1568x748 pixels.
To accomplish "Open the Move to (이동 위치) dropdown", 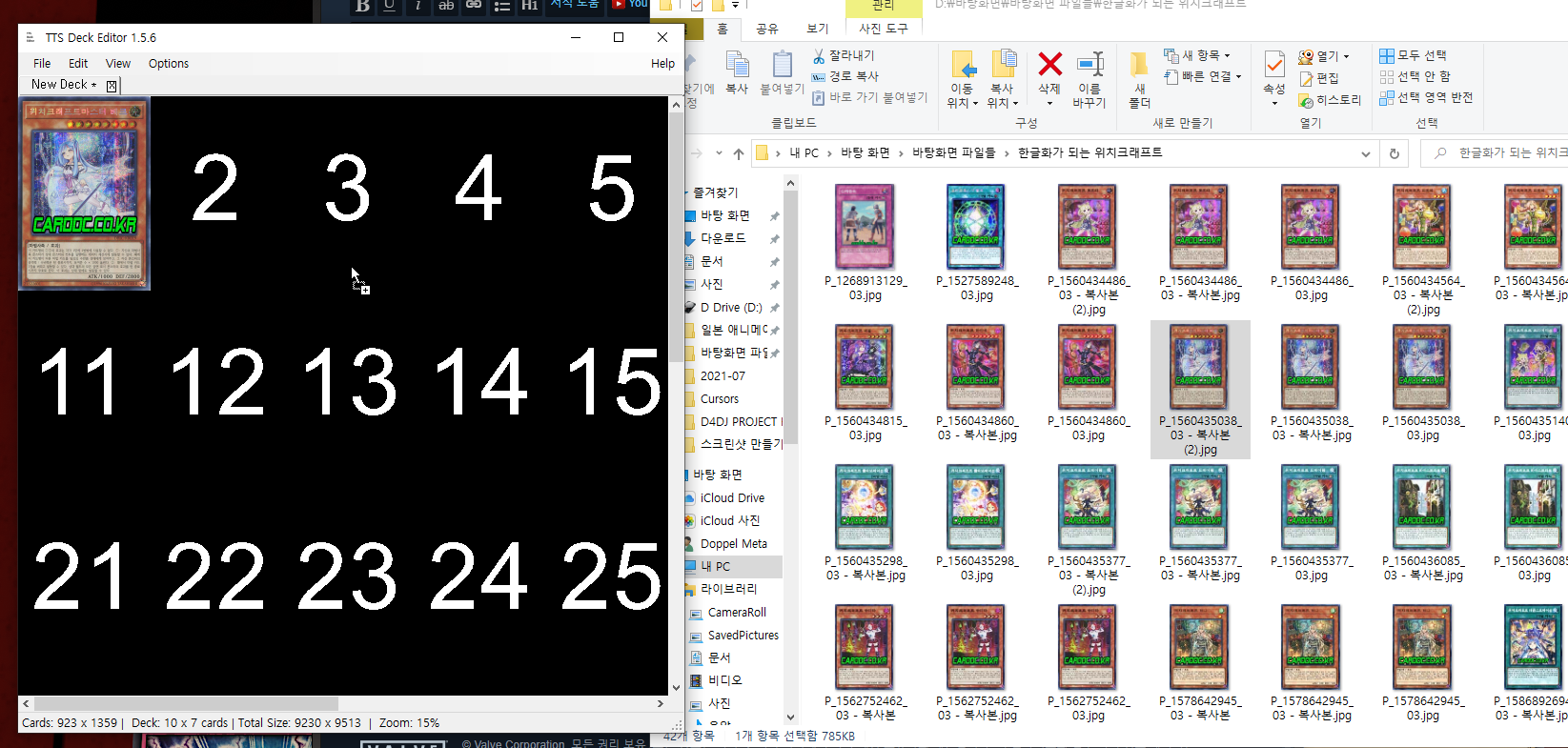I will pos(963,80).
